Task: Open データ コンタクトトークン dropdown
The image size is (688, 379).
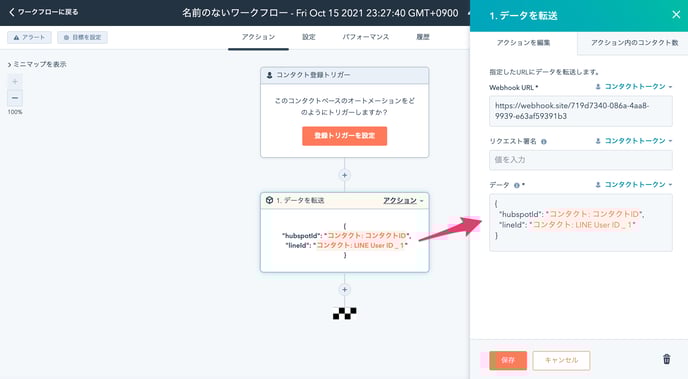Action: 634,185
